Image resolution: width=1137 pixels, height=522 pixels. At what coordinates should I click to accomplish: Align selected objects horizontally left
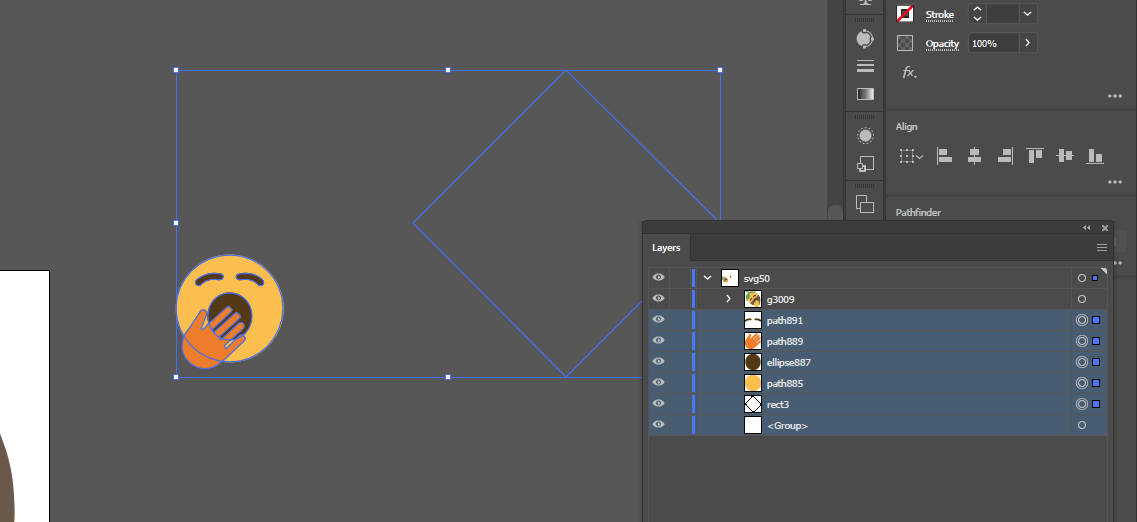[x=944, y=155]
